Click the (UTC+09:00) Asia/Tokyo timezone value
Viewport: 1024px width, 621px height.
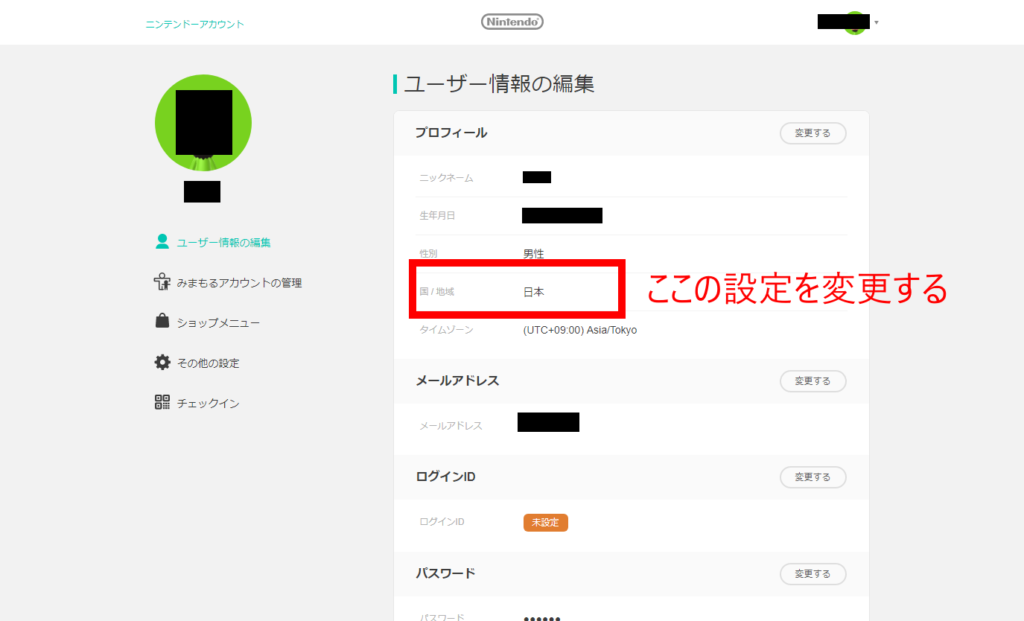pos(579,330)
